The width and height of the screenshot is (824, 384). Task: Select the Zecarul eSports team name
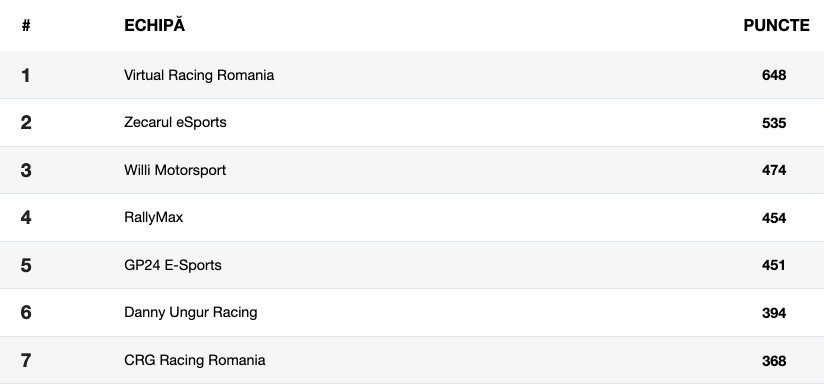click(175, 122)
